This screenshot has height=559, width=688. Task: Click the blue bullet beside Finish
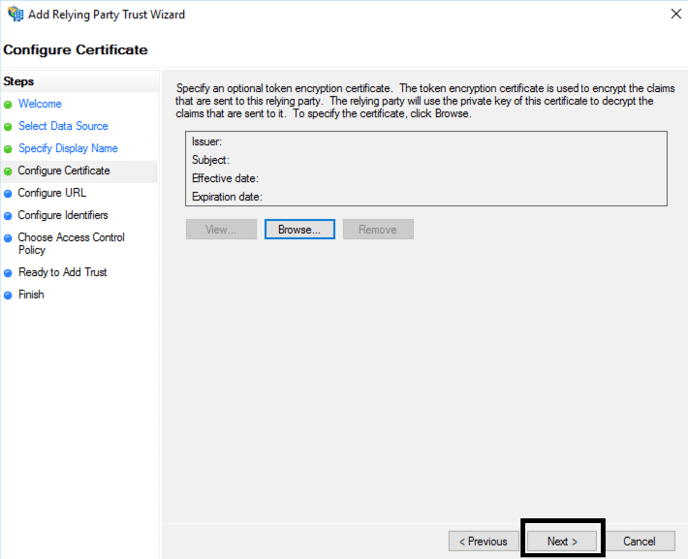click(x=8, y=295)
